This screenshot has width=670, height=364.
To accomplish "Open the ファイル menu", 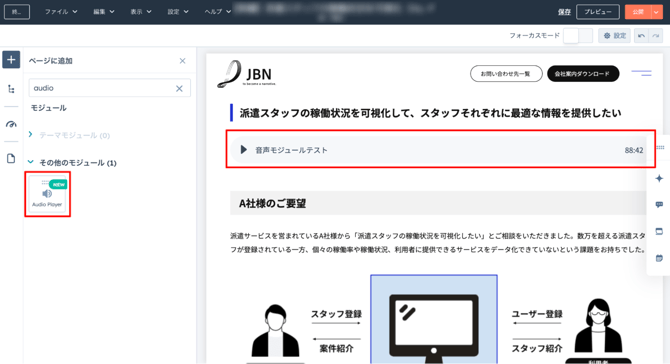I will 61,12.
